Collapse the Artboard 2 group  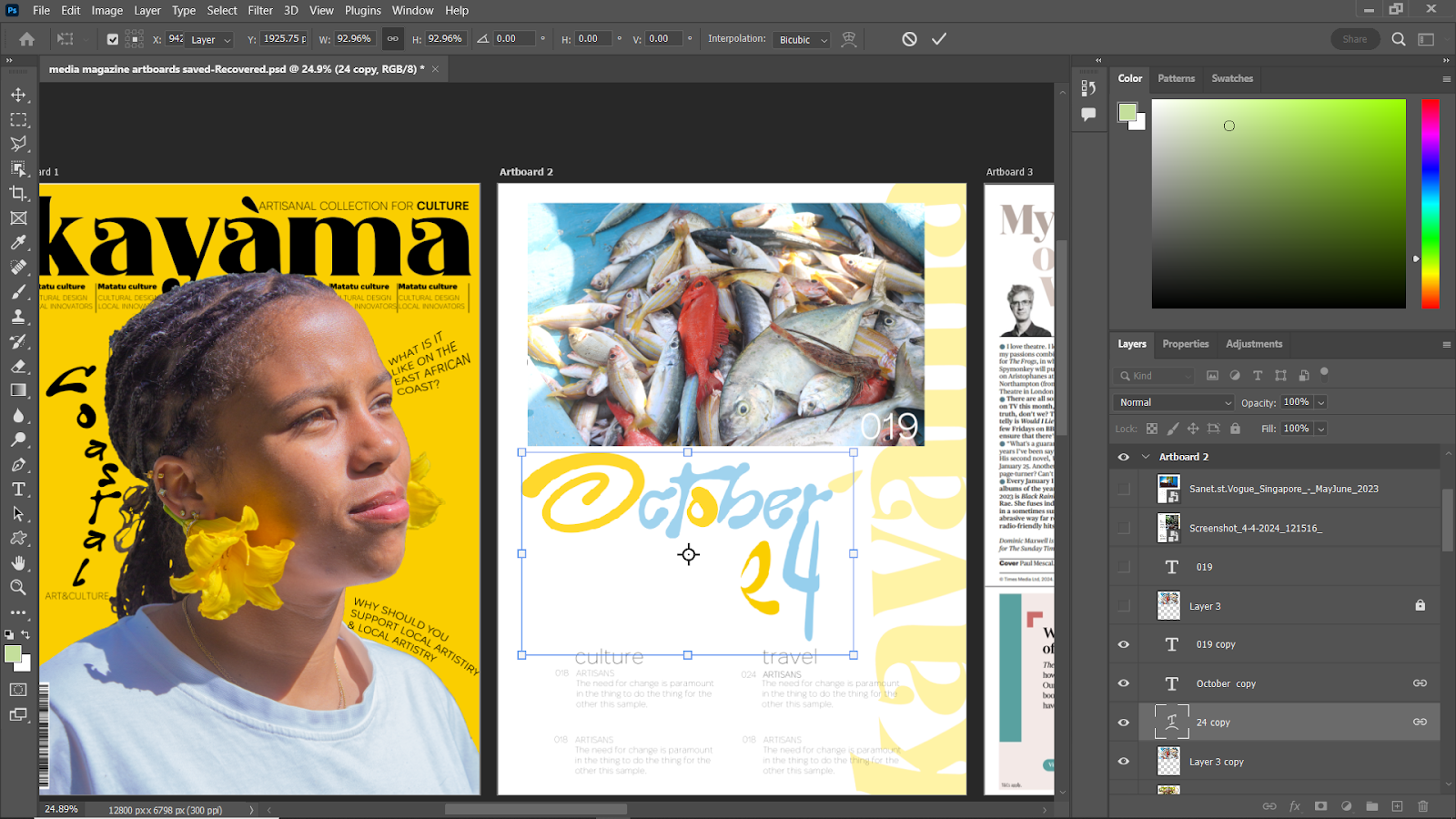coord(1146,457)
